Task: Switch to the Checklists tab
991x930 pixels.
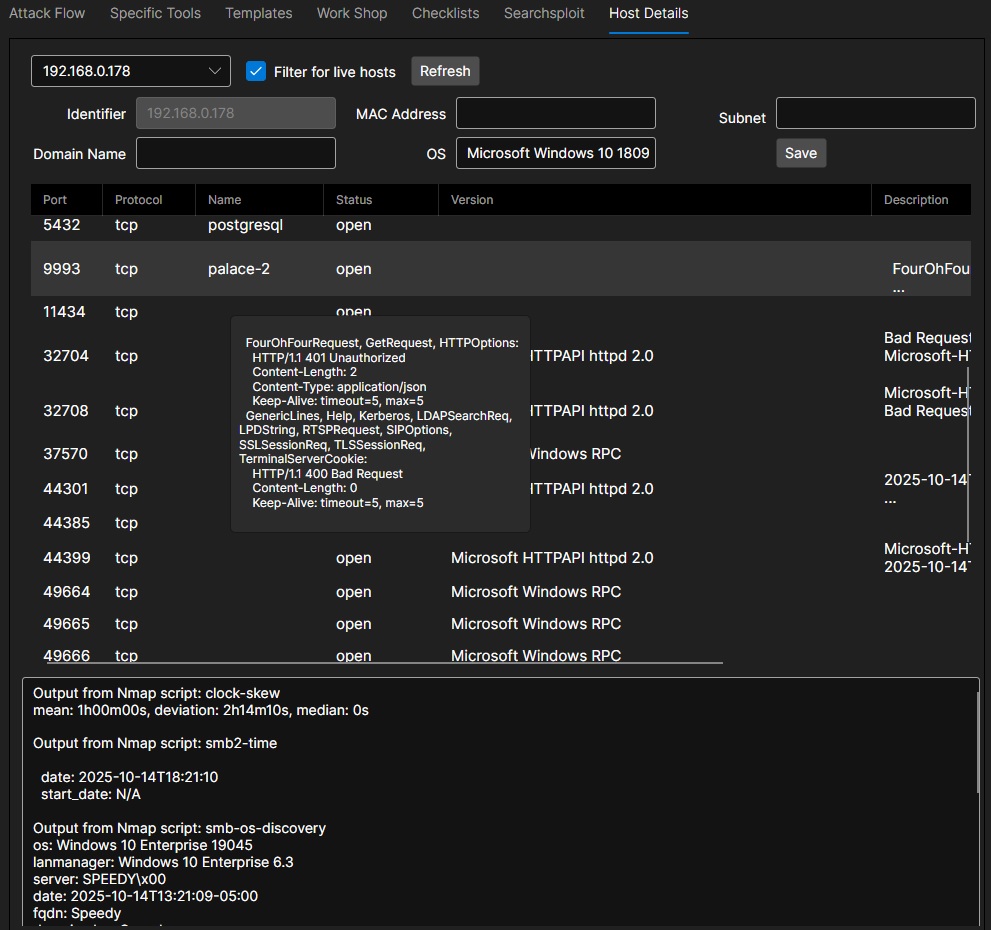Action: point(445,13)
